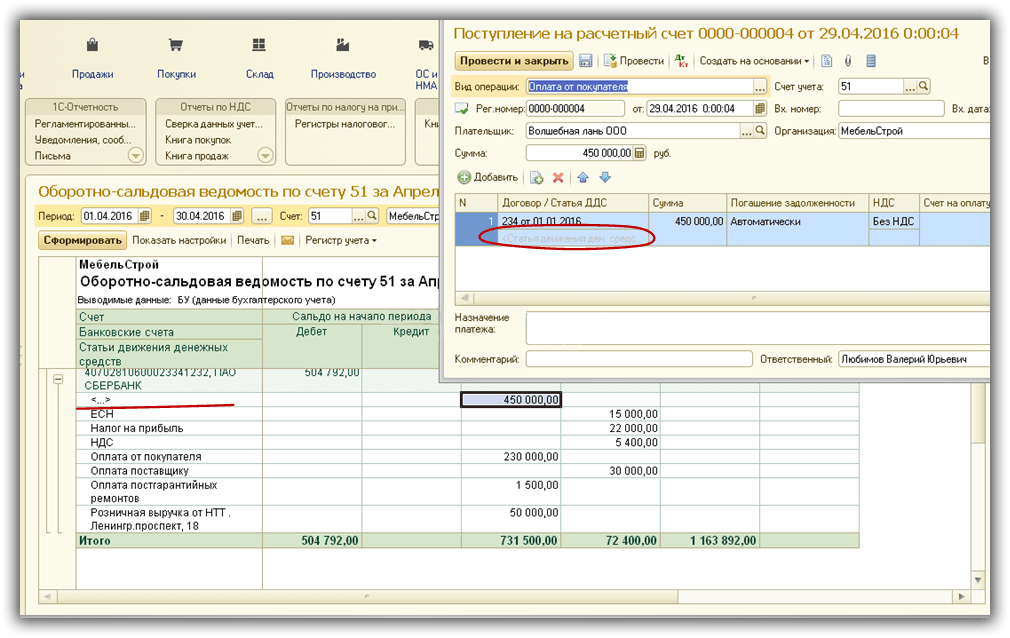Click the Склад warehouse icon

259,46
